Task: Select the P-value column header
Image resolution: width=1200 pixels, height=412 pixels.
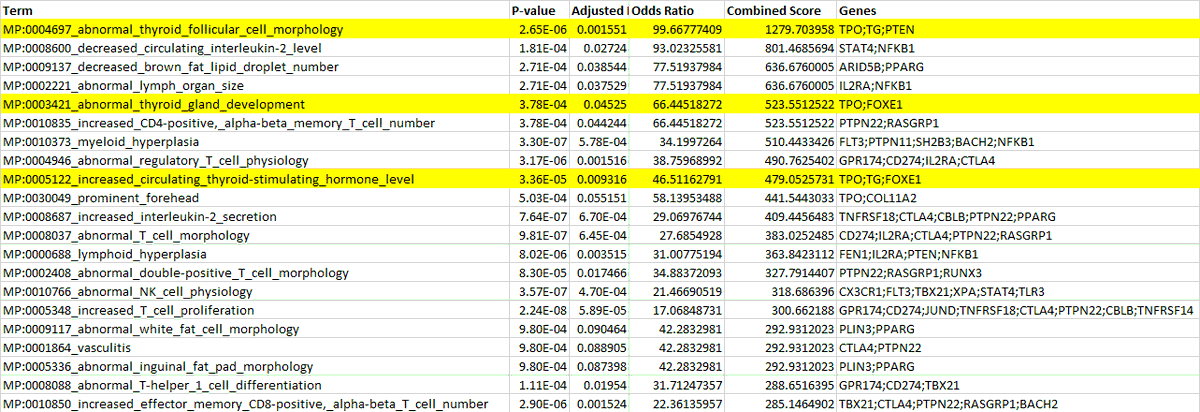Action: [x=538, y=10]
